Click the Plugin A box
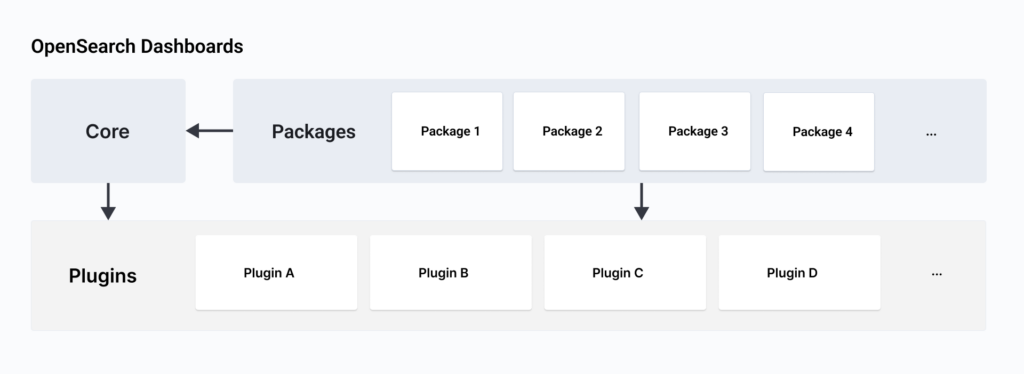1024x374 pixels. (x=276, y=272)
